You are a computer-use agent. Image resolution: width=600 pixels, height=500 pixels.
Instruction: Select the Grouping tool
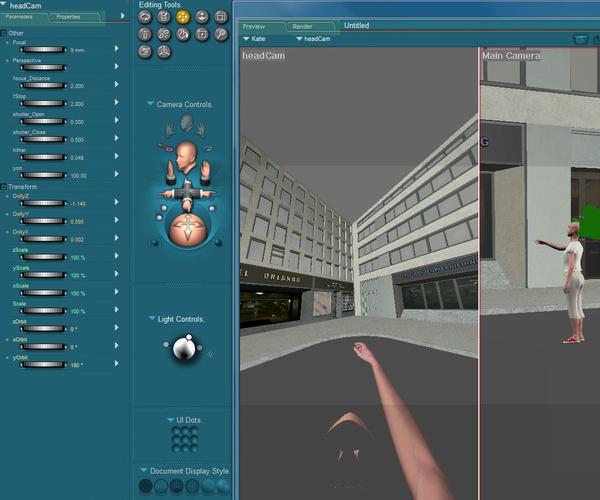click(202, 34)
